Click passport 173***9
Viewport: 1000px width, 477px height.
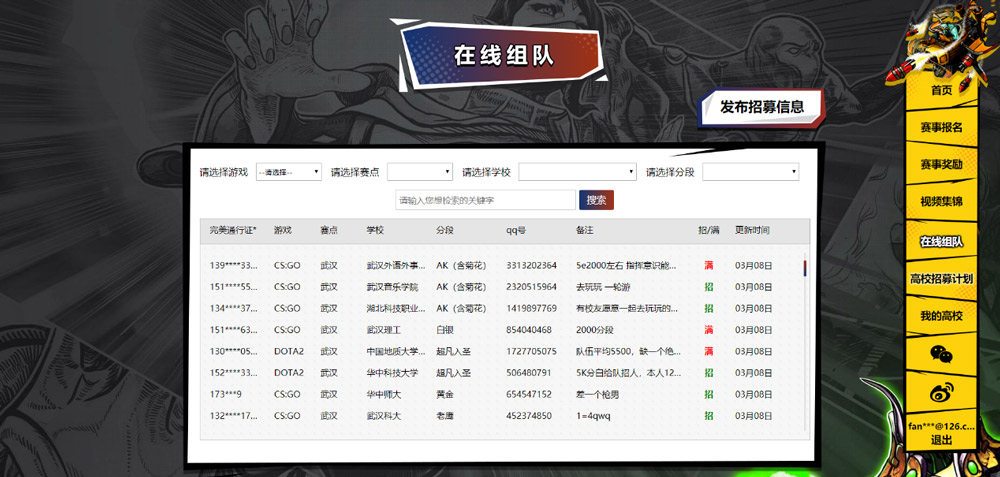click(x=226, y=395)
